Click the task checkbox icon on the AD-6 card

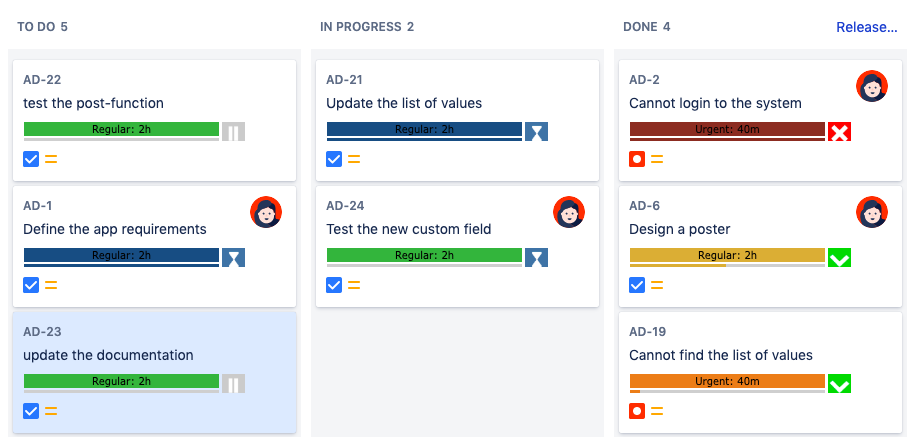tap(637, 285)
